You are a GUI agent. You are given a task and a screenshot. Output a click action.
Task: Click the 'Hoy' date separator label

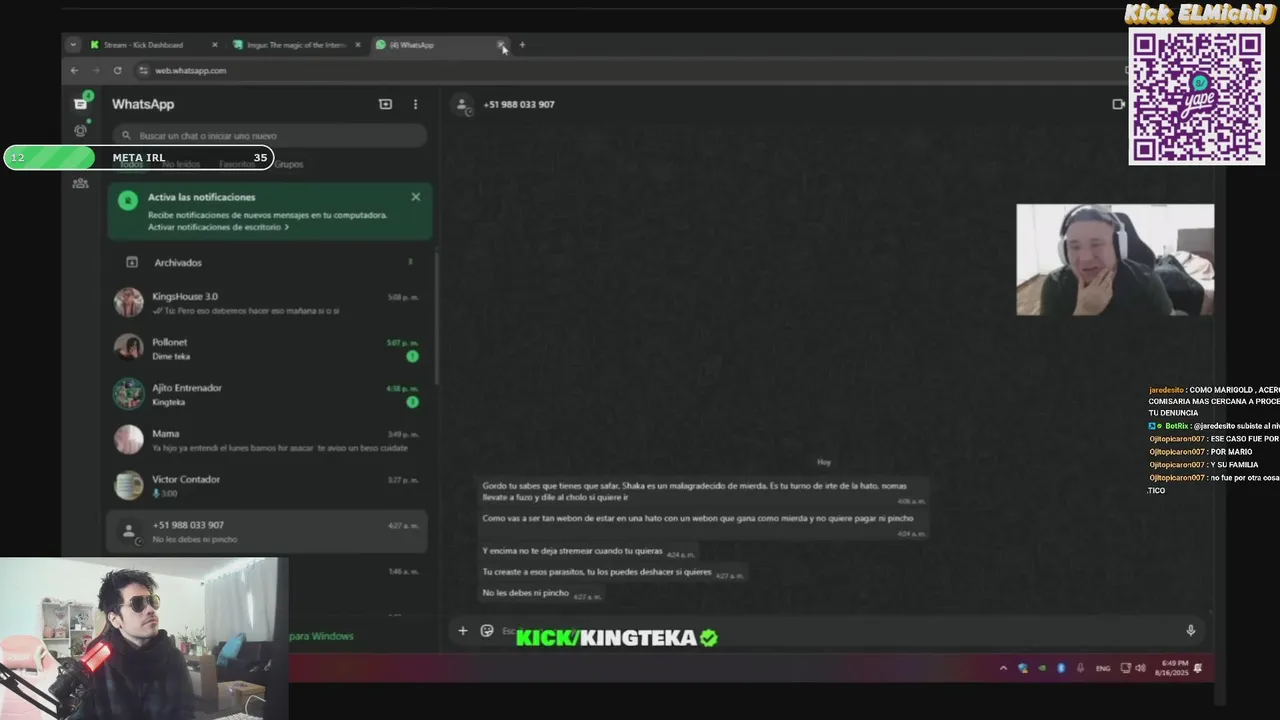pos(824,462)
